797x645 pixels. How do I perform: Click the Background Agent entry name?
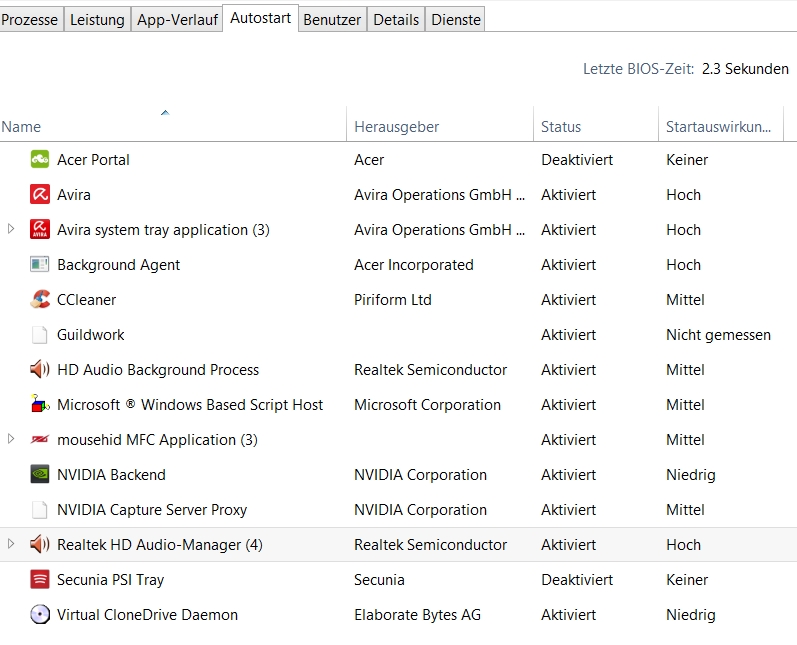tap(118, 264)
